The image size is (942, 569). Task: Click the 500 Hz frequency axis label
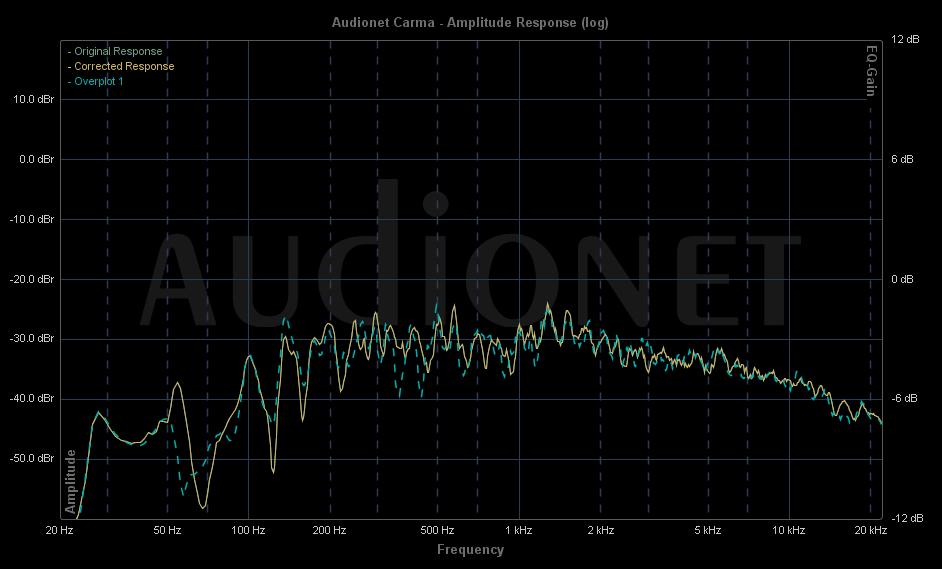(437, 529)
